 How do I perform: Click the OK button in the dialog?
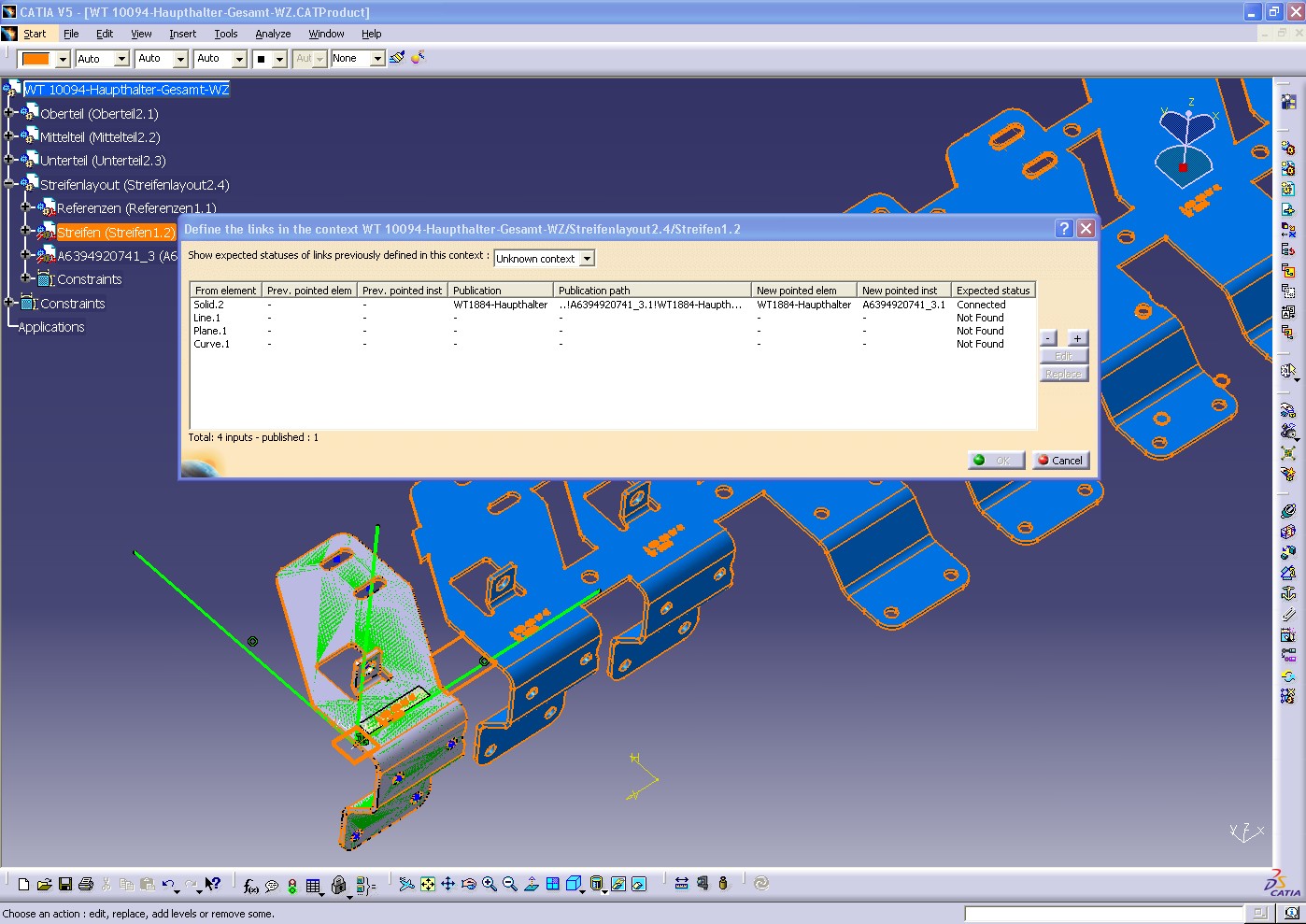coord(996,460)
